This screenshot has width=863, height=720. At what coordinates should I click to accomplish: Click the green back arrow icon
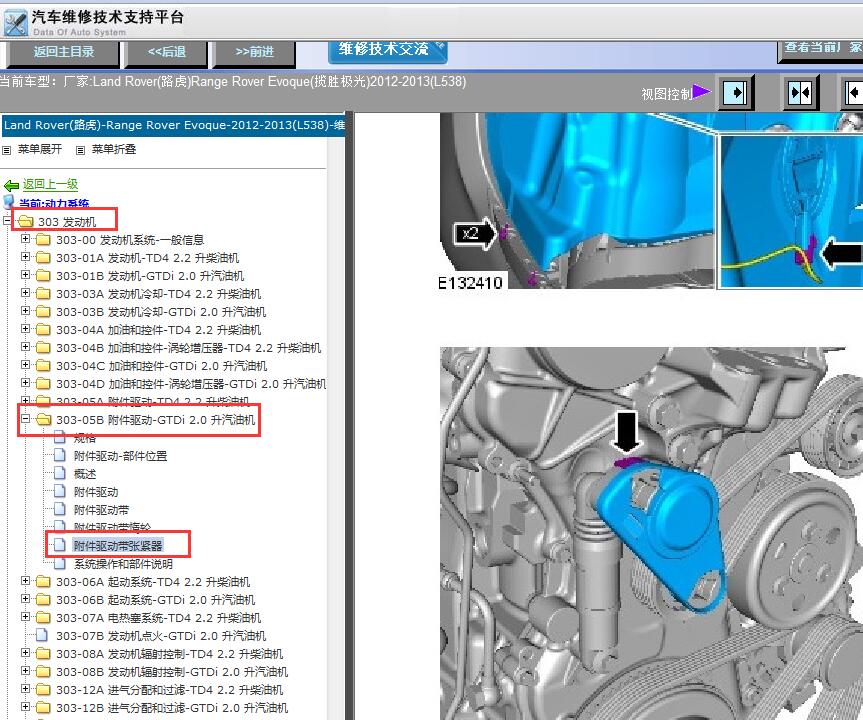[x=12, y=186]
